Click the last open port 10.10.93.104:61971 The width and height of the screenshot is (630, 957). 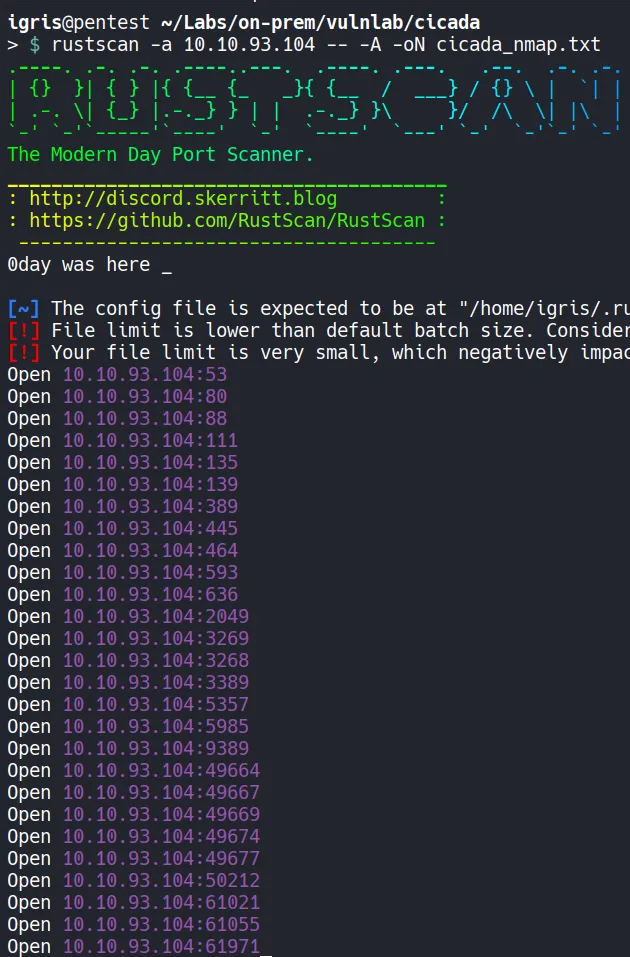tap(161, 947)
